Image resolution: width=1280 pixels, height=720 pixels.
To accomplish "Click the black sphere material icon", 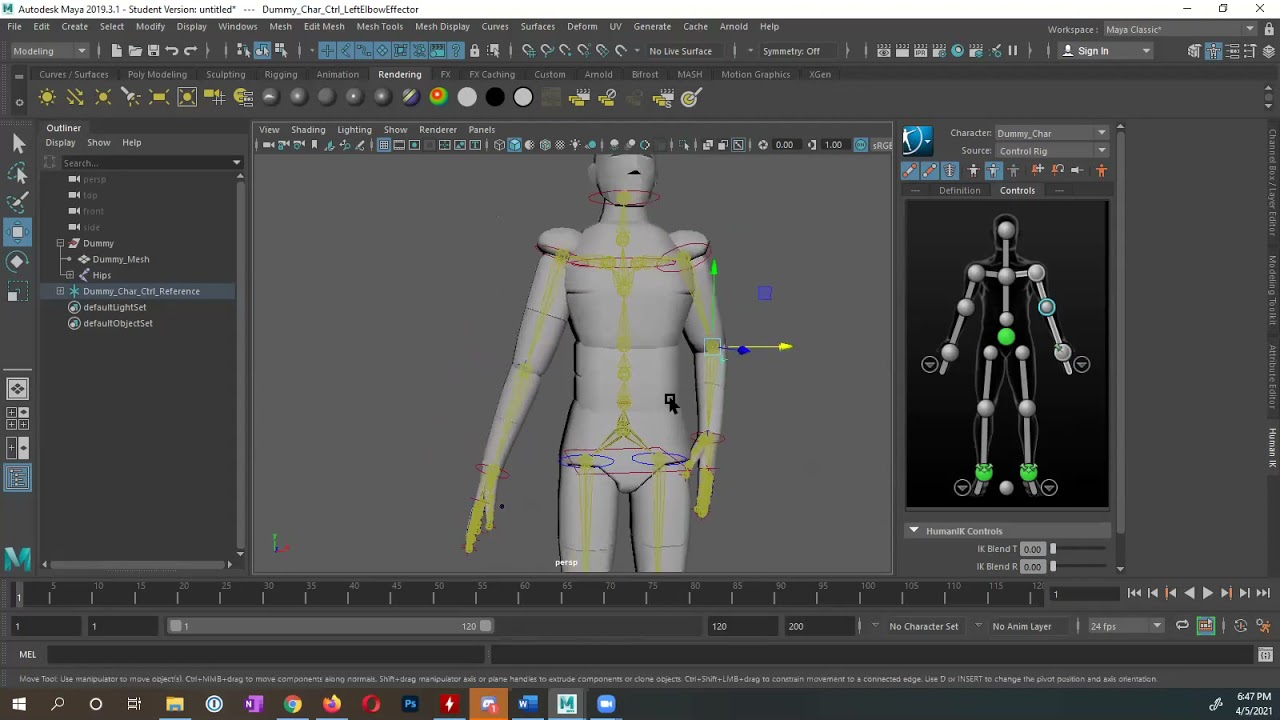I will point(495,97).
